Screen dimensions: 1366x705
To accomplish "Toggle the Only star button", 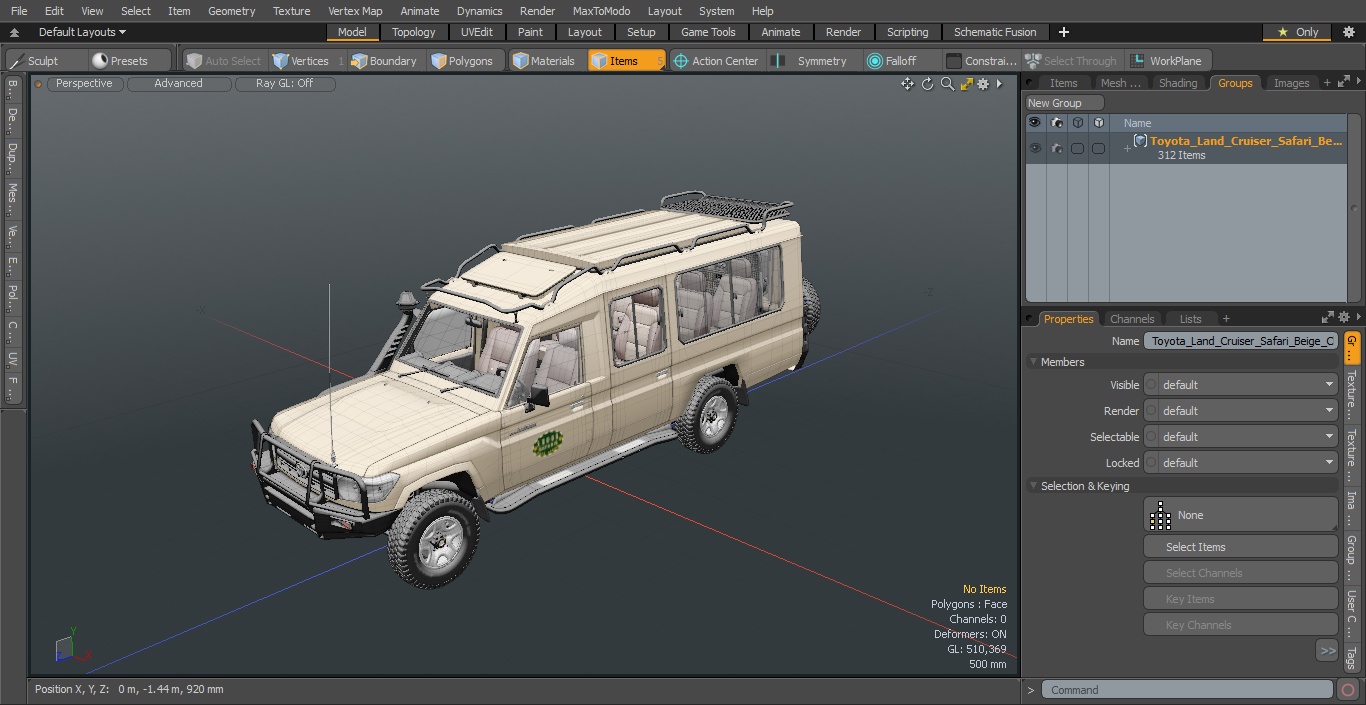I will (x=1298, y=32).
